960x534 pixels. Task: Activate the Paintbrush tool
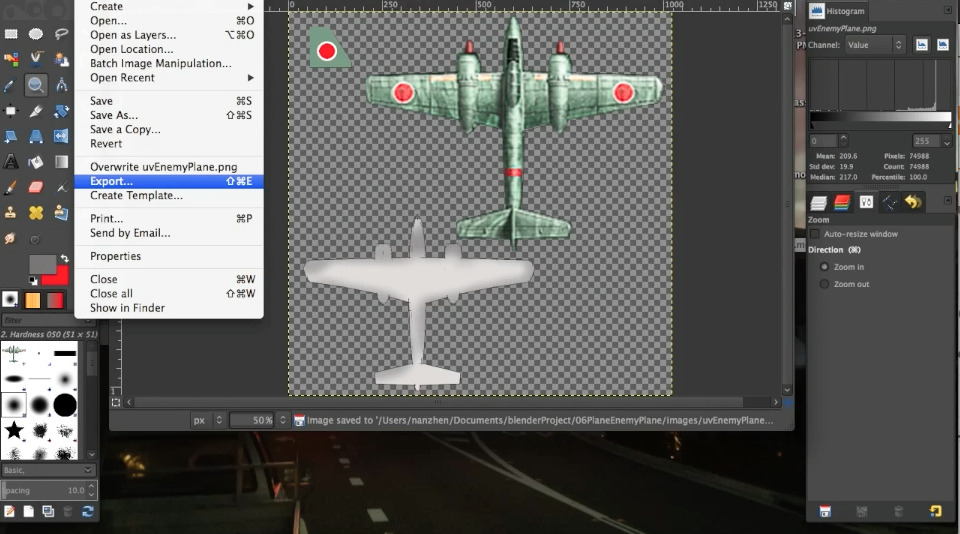[10, 187]
